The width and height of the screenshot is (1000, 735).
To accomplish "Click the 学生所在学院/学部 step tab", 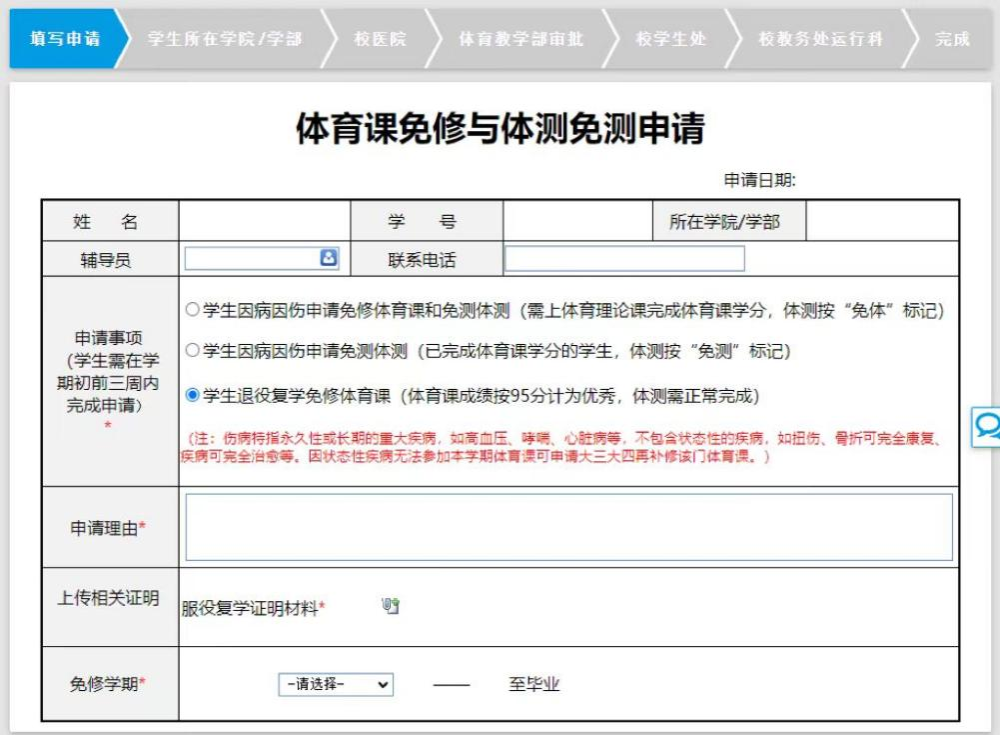I will click(x=225, y=39).
